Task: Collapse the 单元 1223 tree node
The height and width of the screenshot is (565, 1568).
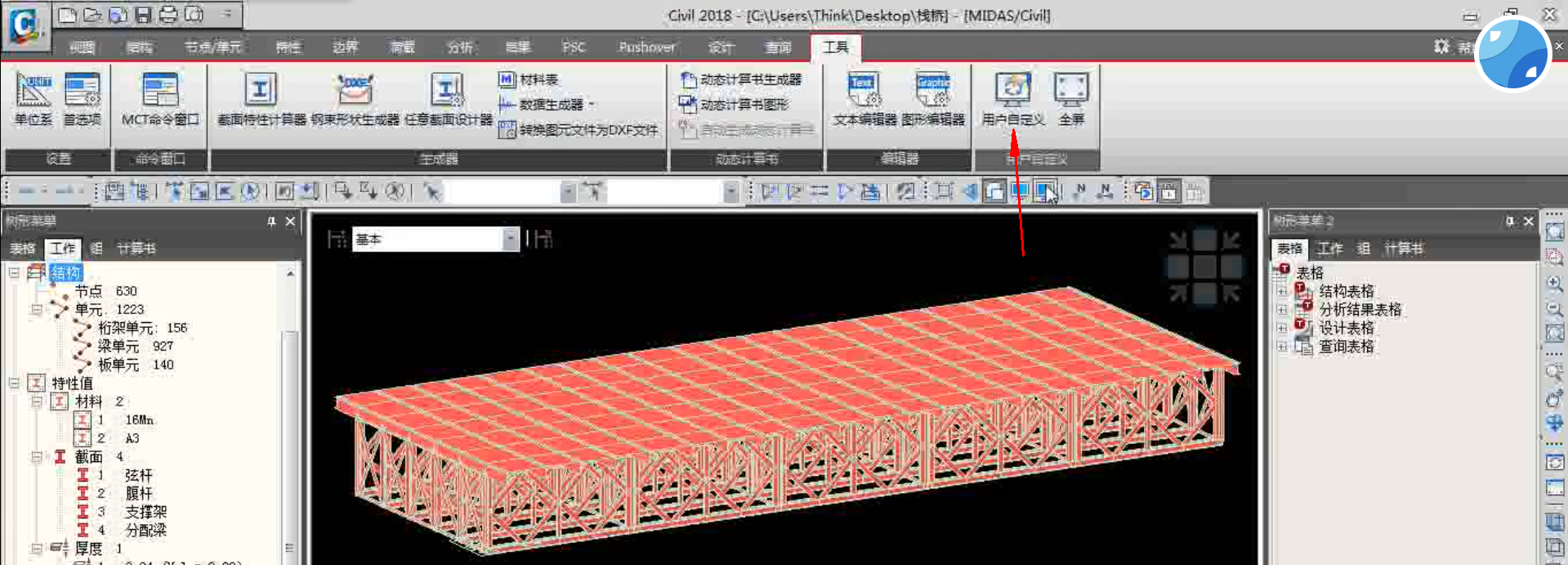Action: pyautogui.click(x=37, y=309)
